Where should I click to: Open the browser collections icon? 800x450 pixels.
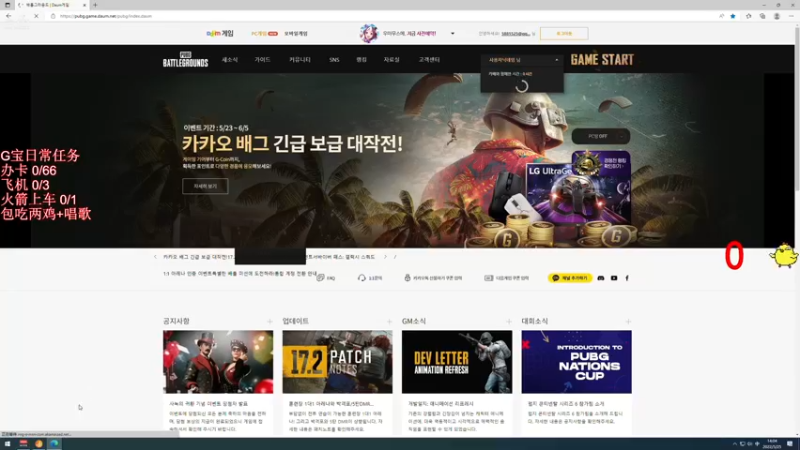click(x=762, y=16)
